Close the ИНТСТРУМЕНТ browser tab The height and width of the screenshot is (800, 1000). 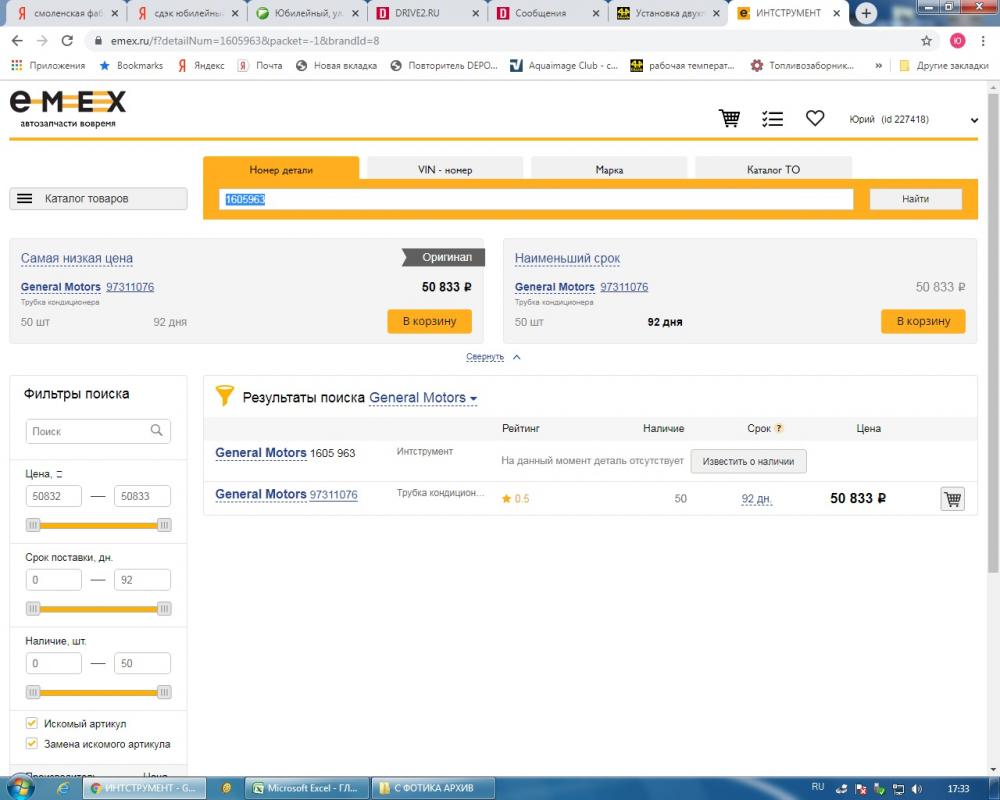(836, 13)
